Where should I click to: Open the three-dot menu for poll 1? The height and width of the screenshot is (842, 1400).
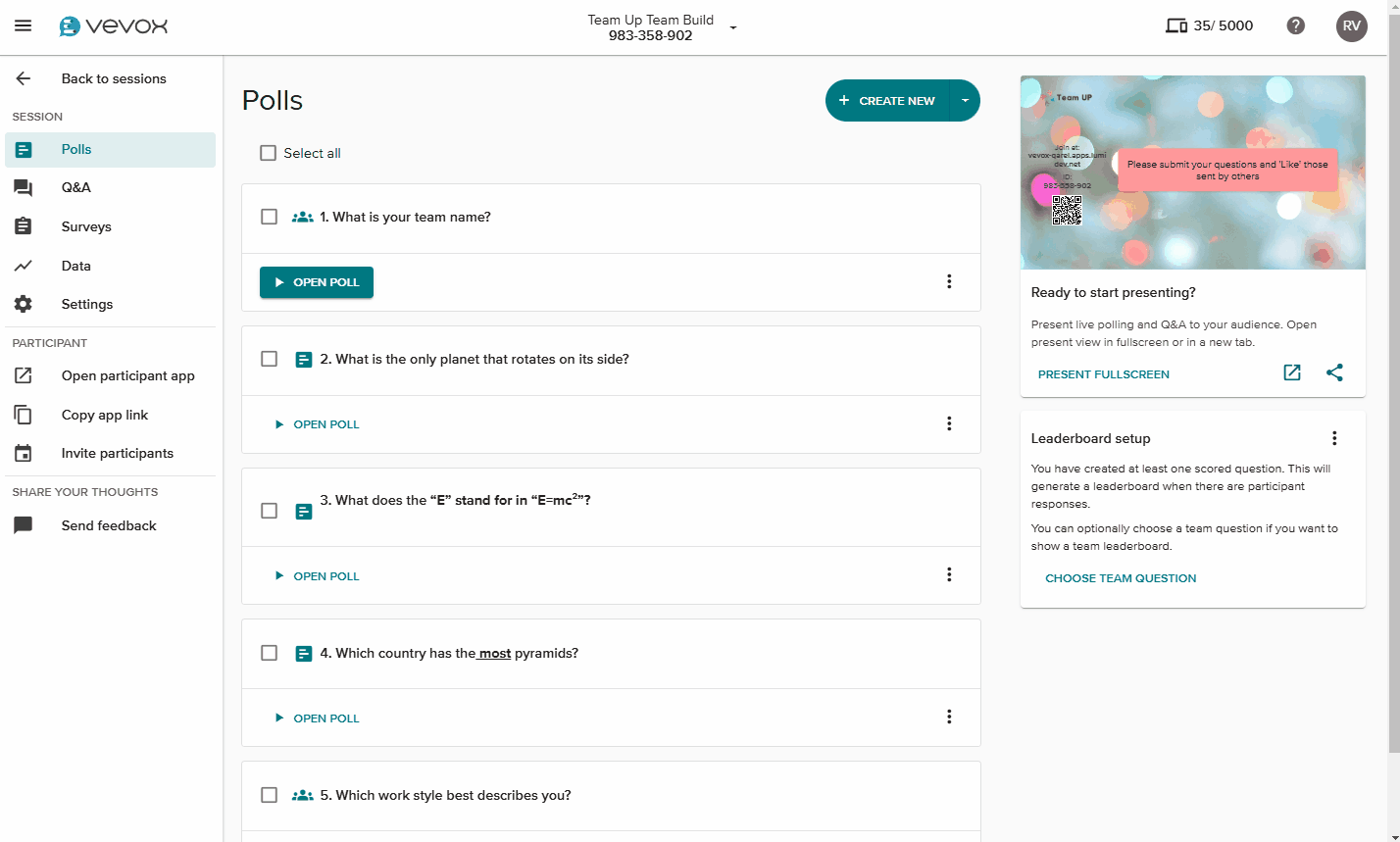pos(949,281)
